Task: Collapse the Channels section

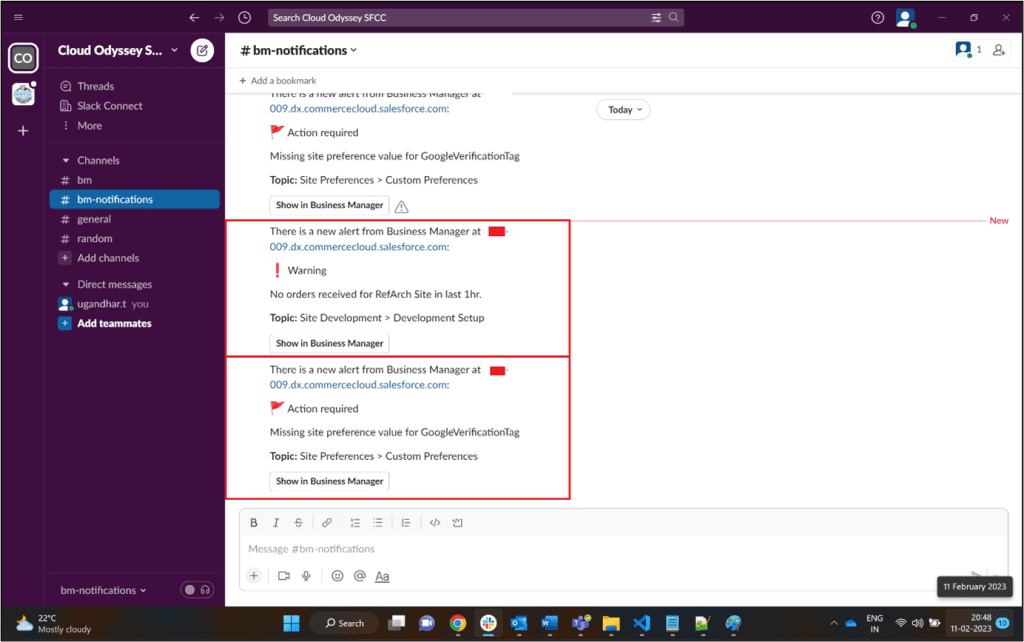Action: [66, 160]
